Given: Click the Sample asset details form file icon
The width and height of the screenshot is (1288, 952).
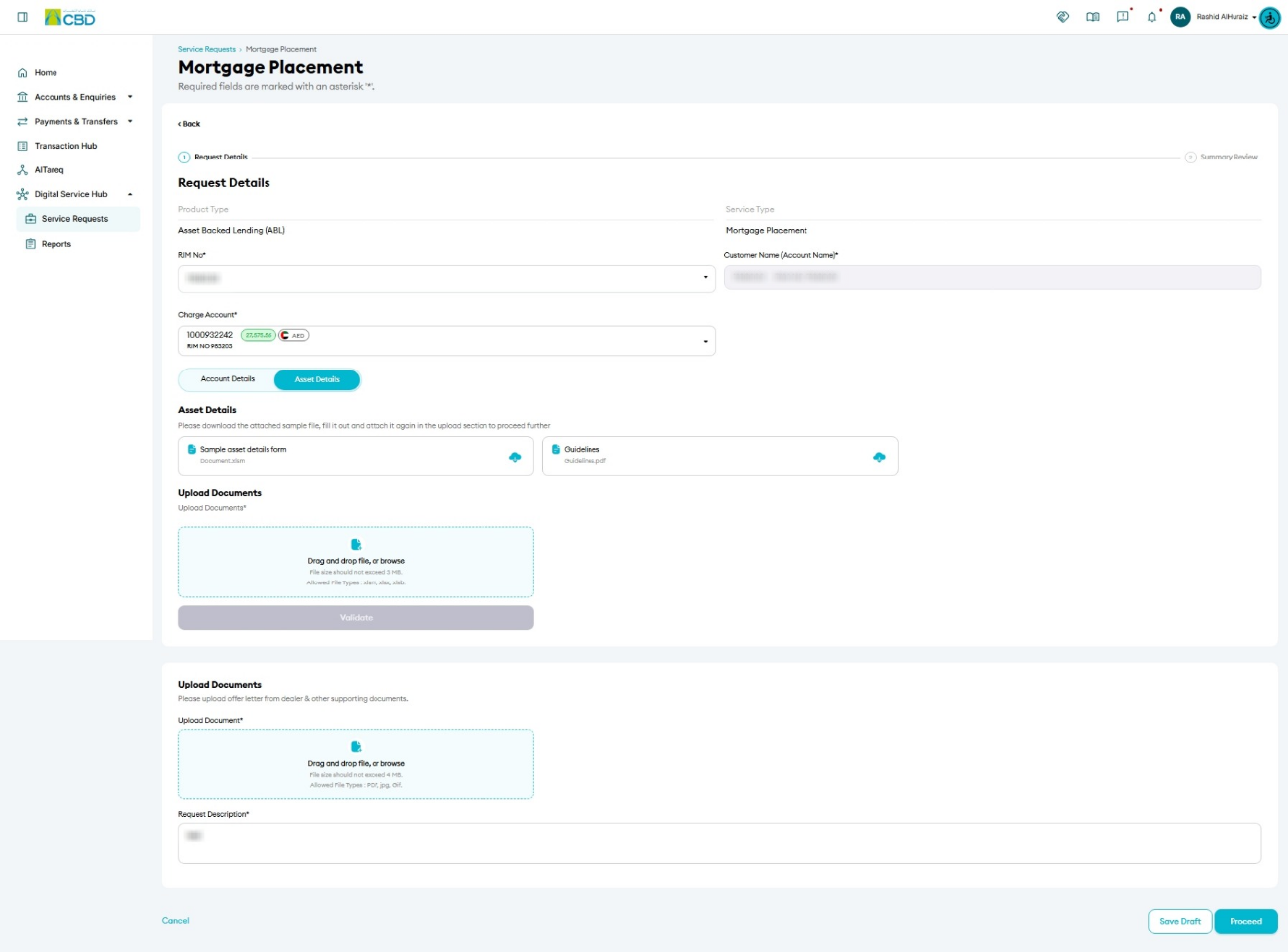Looking at the screenshot, I should point(192,449).
